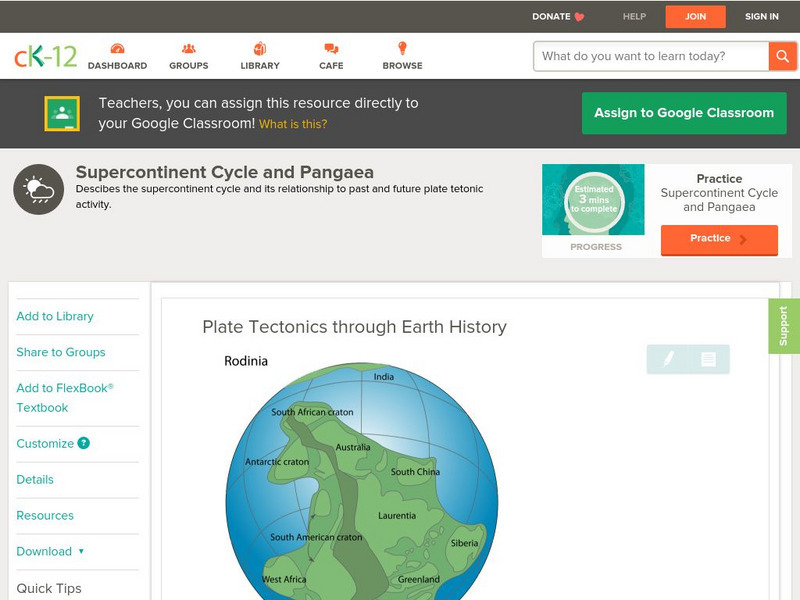This screenshot has width=800, height=600.
Task: Click the 'Plate Tectonics through Earth History' heading
Action: click(x=355, y=327)
